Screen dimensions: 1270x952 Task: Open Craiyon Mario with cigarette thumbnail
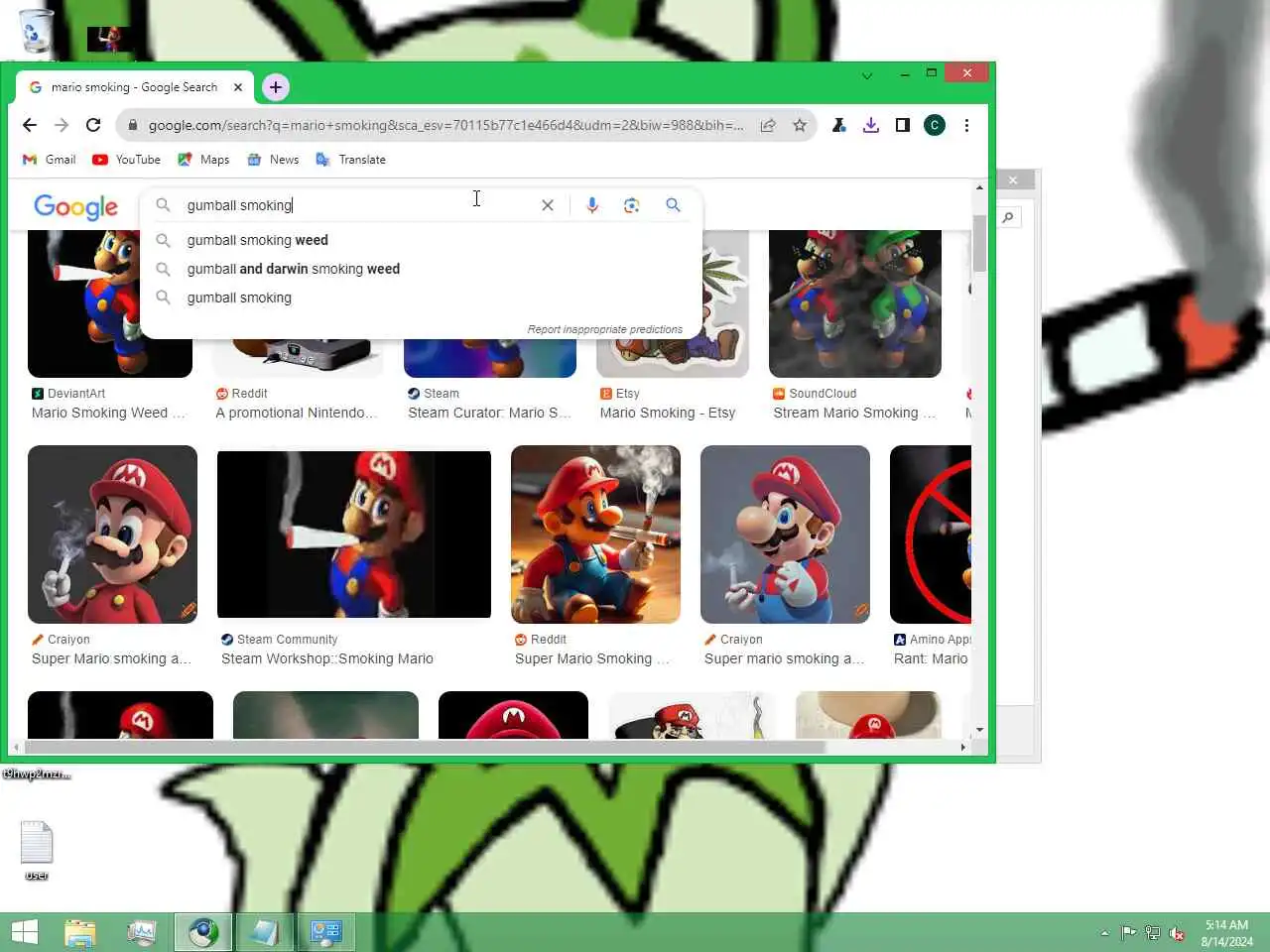tap(112, 535)
